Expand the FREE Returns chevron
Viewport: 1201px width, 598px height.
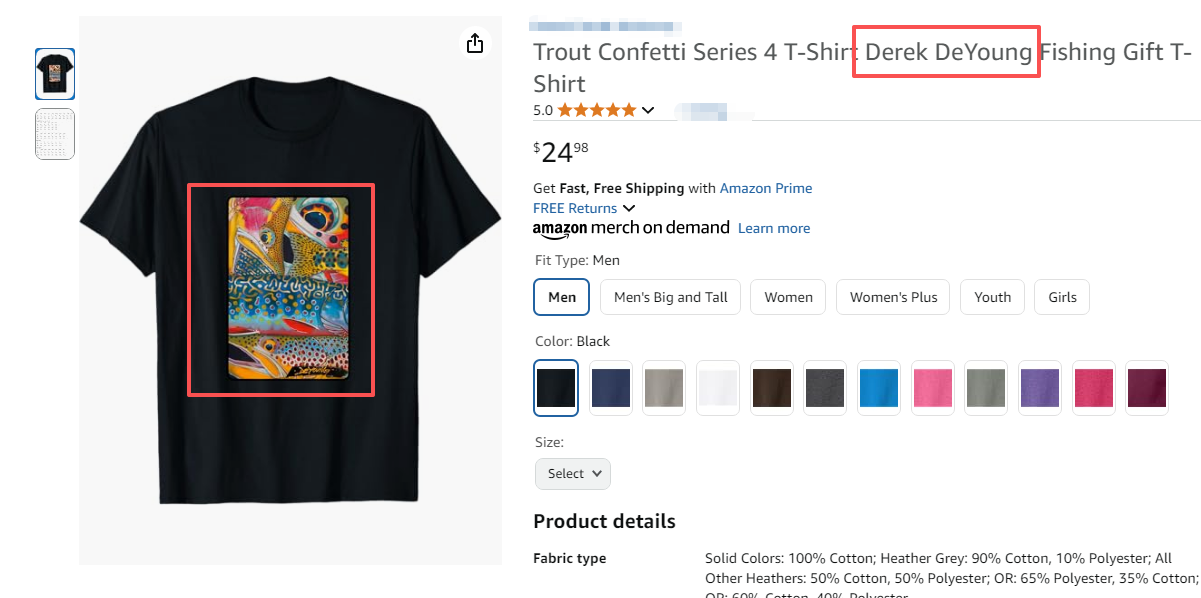click(x=629, y=208)
